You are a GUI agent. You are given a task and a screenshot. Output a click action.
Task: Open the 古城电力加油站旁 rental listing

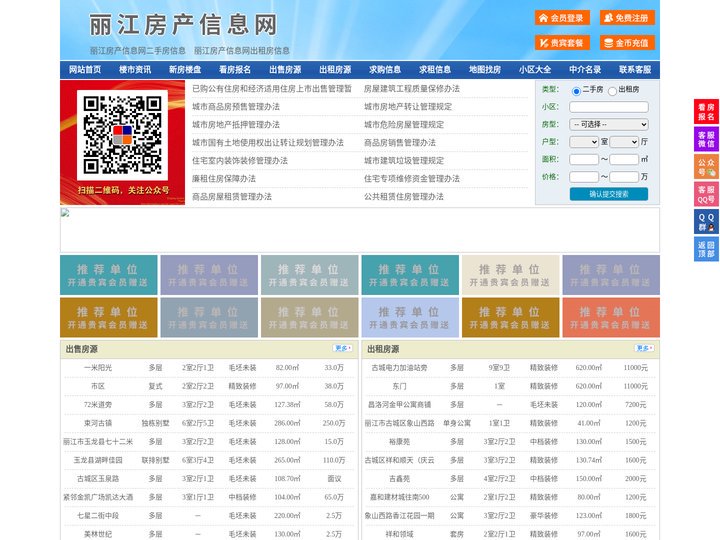pyautogui.click(x=399, y=368)
